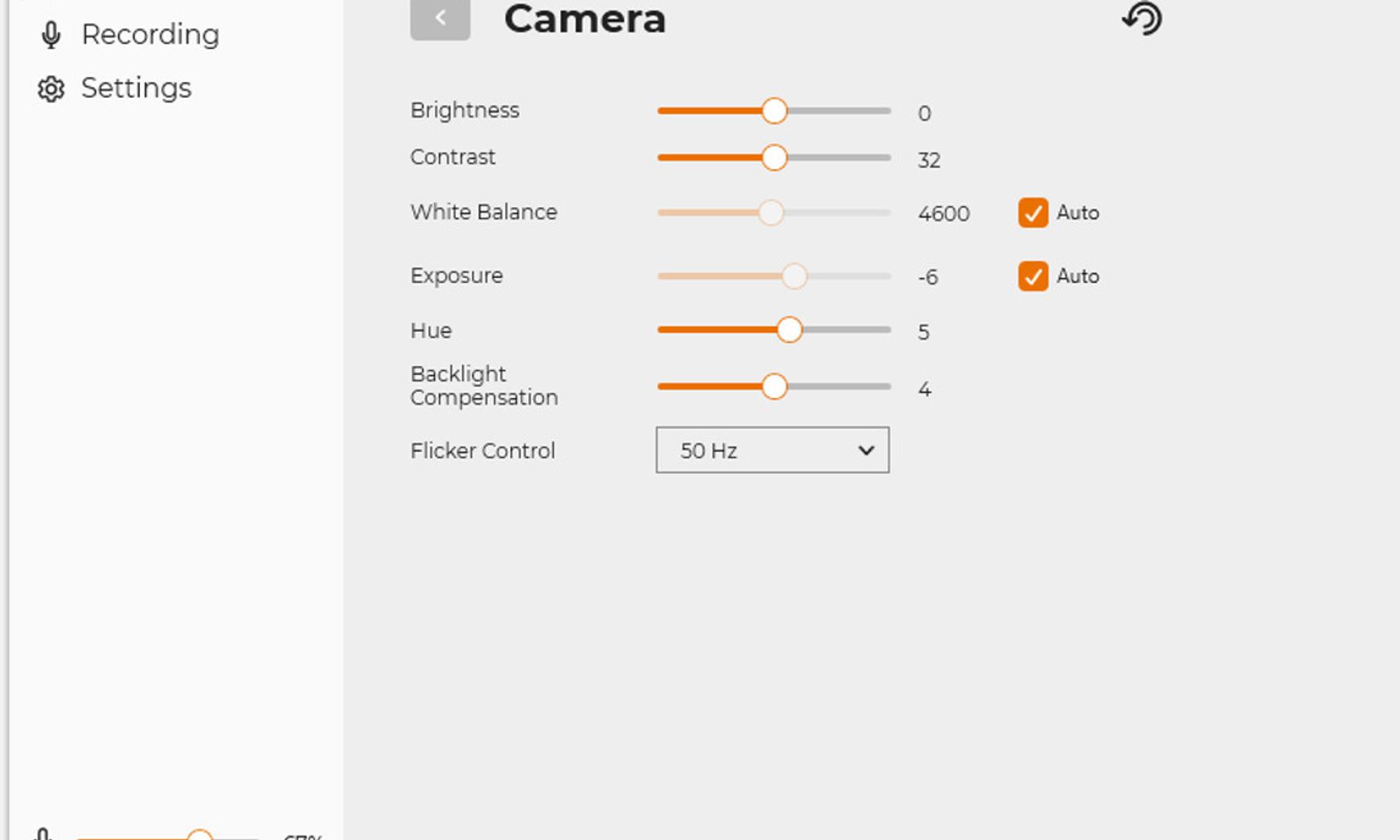Click the Hue slider knob
This screenshot has height=840, width=1400.
click(789, 330)
